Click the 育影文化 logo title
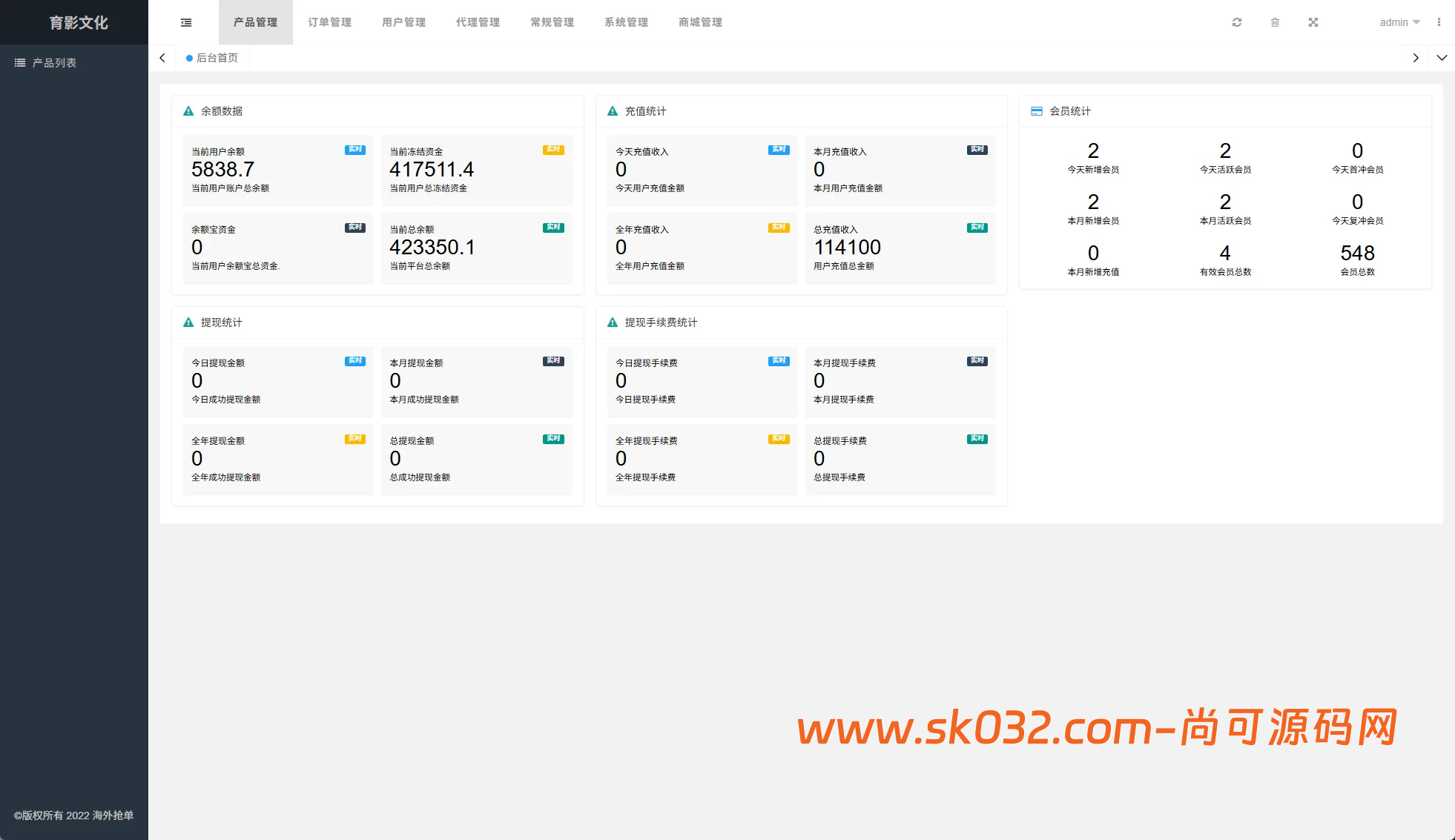 pyautogui.click(x=79, y=22)
